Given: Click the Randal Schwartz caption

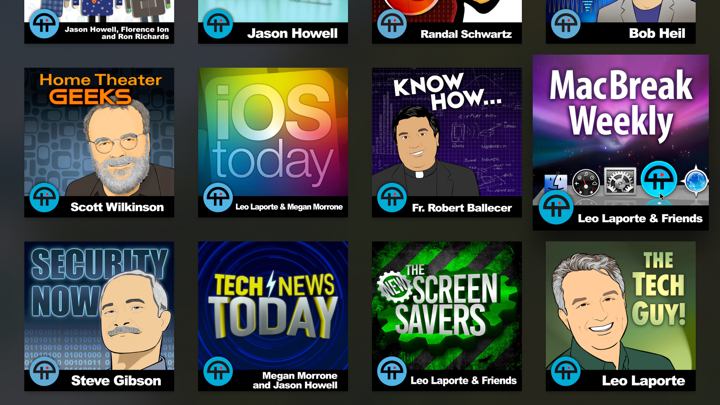Looking at the screenshot, I should [466, 34].
